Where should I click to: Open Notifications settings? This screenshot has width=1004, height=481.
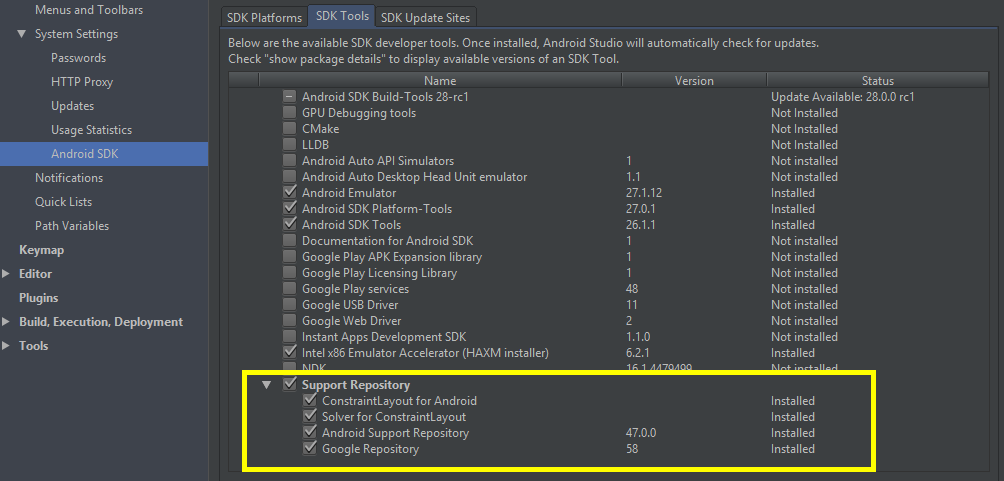69,178
